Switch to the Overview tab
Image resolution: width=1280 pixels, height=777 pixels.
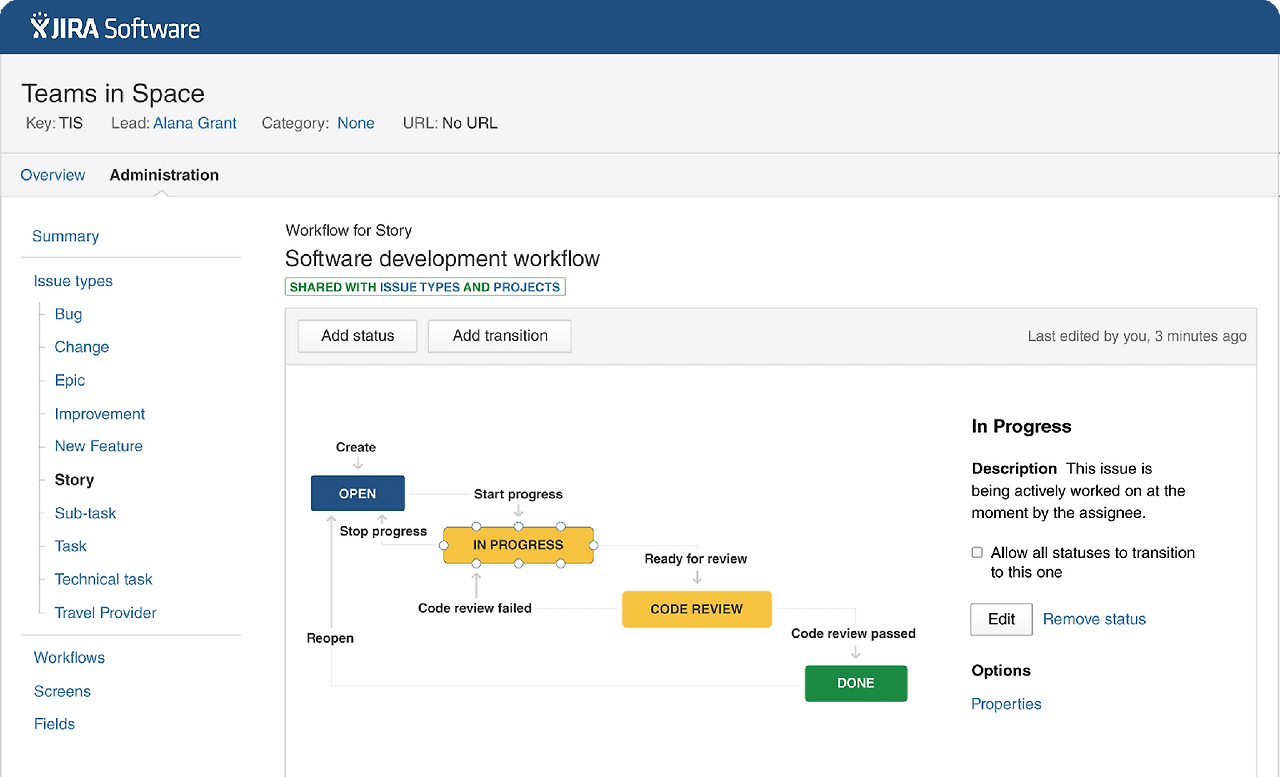pyautogui.click(x=53, y=175)
